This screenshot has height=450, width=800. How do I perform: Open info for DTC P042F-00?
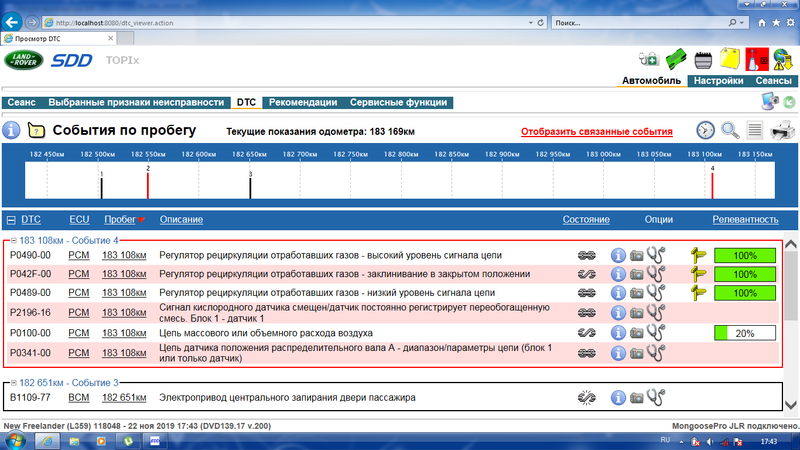click(618, 274)
